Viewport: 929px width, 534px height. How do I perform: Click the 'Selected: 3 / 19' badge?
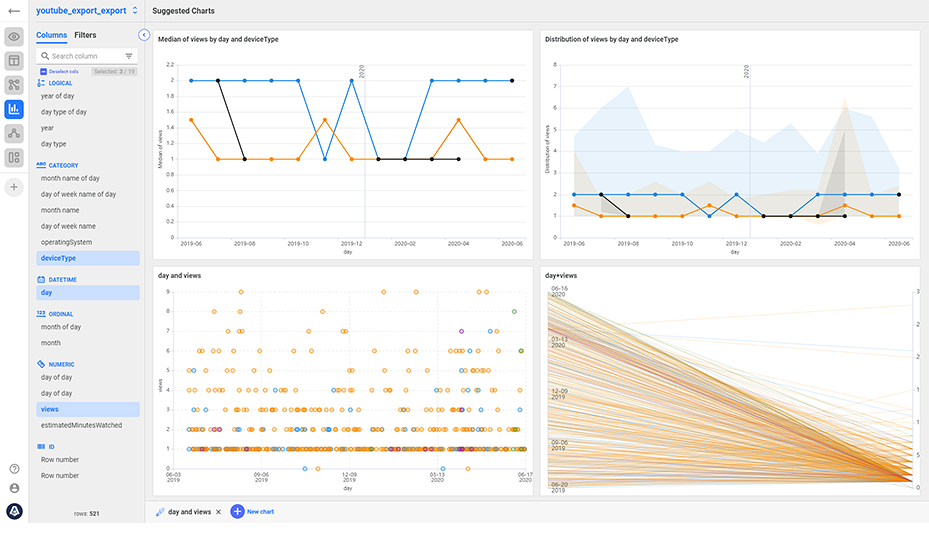click(x=114, y=72)
